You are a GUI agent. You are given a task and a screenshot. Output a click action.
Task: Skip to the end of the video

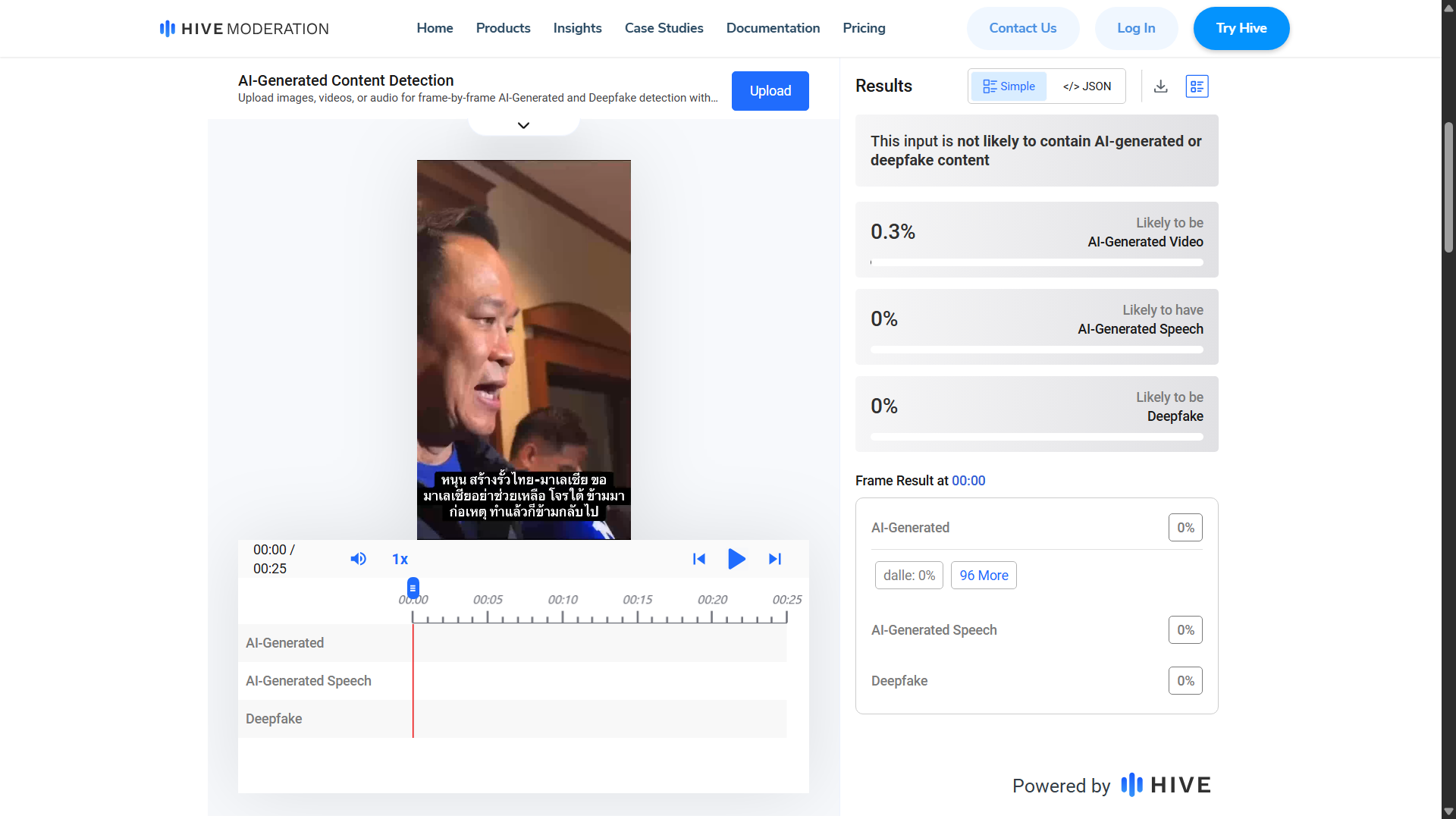pyautogui.click(x=774, y=559)
